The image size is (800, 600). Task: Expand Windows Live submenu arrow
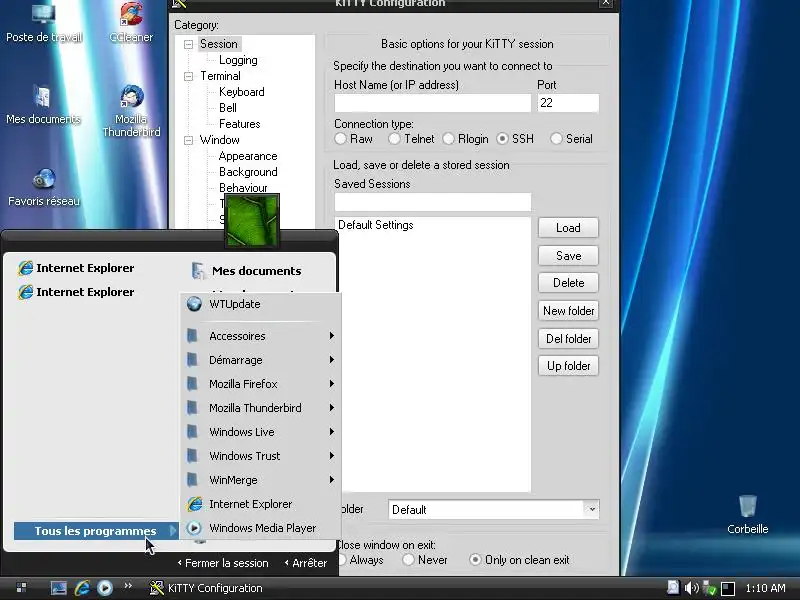tap(332, 432)
